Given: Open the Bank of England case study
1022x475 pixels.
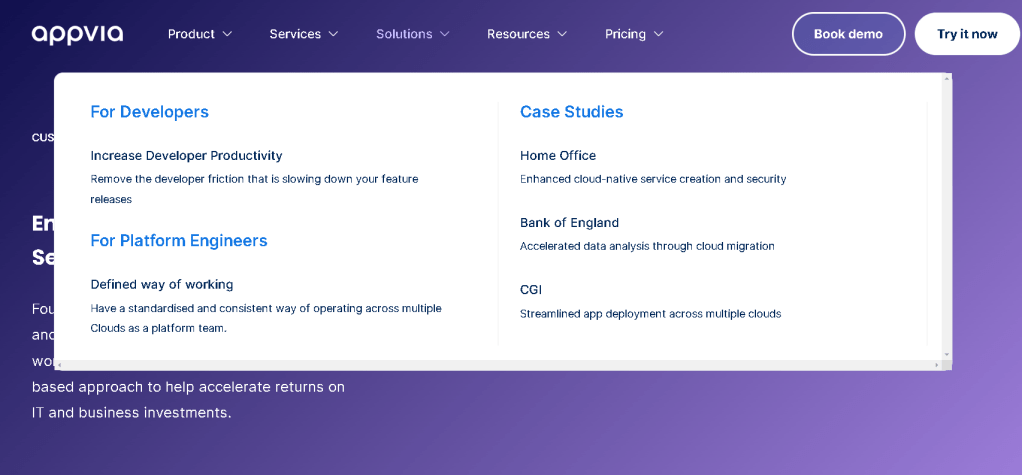Looking at the screenshot, I should [569, 223].
